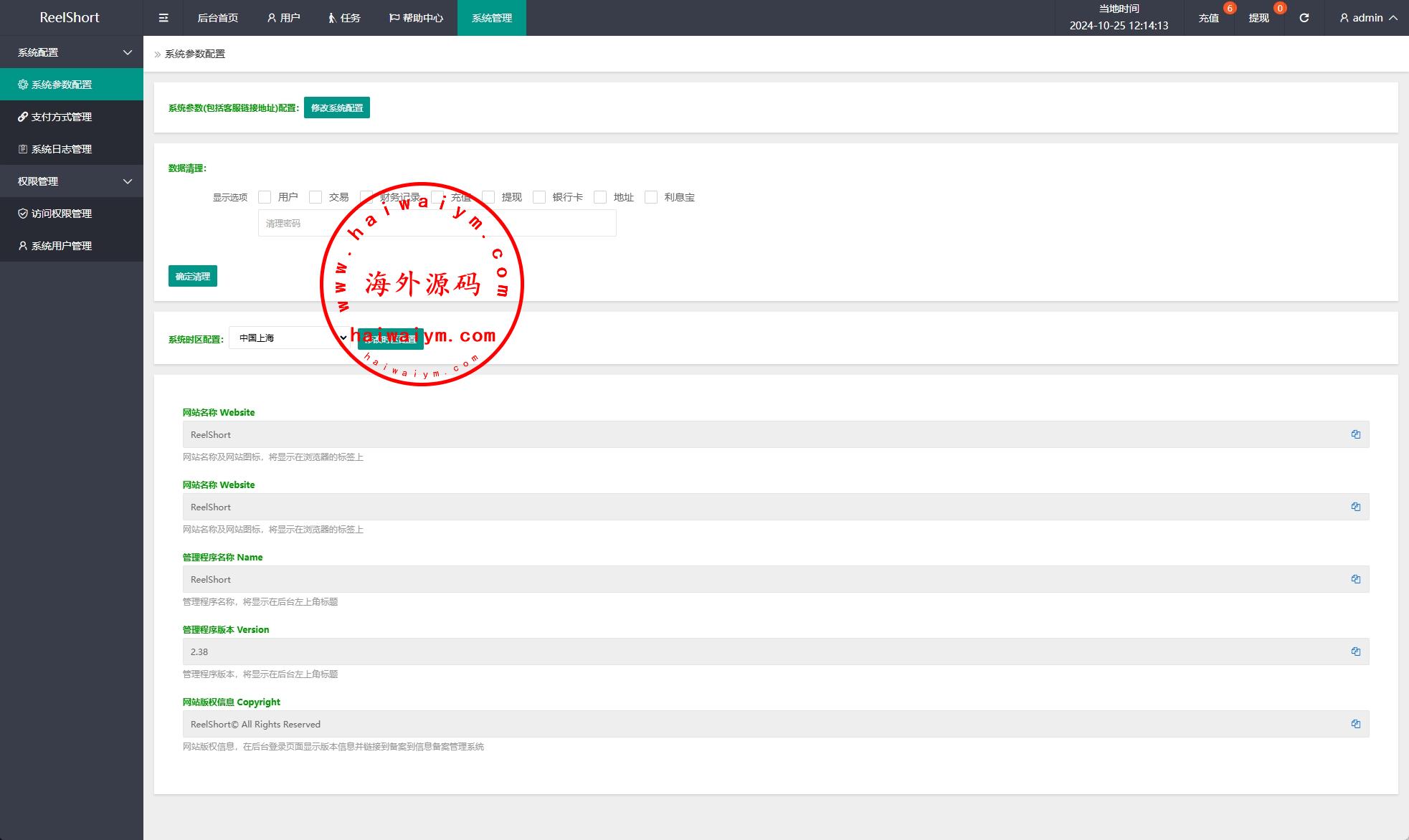1409x840 pixels.
Task: Copy the Copyright field value
Action: [x=1355, y=724]
